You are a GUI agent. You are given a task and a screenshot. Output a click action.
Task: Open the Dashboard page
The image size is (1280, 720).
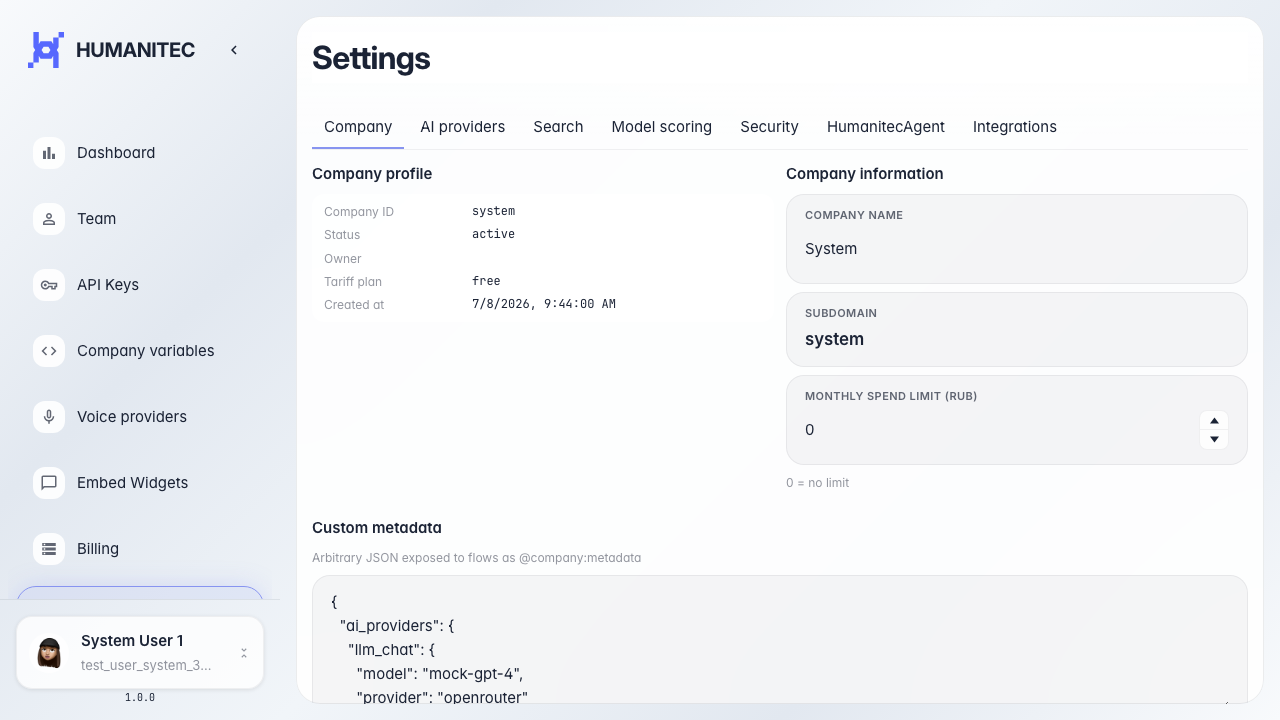coord(140,153)
